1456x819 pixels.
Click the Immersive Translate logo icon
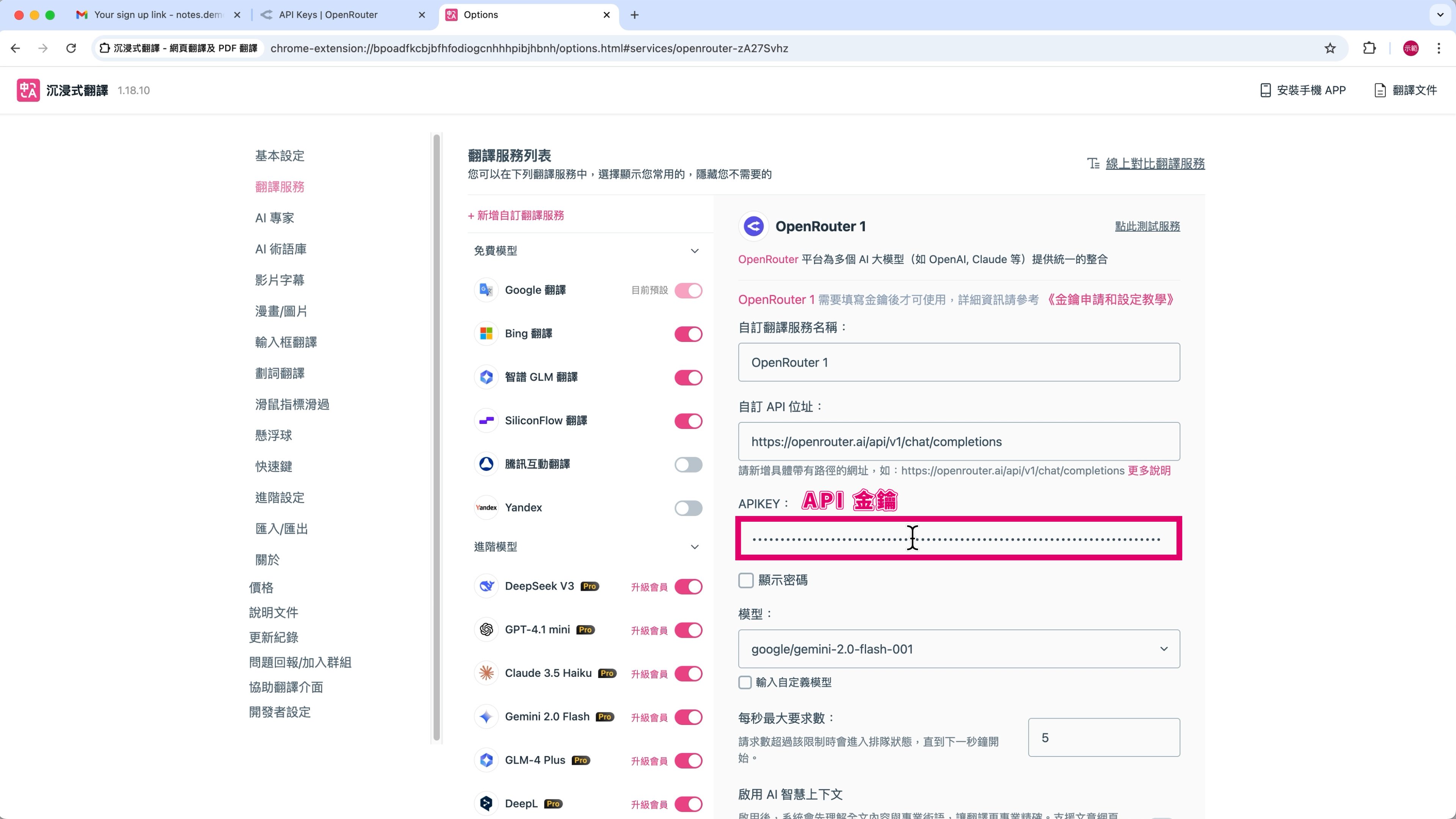[28, 91]
